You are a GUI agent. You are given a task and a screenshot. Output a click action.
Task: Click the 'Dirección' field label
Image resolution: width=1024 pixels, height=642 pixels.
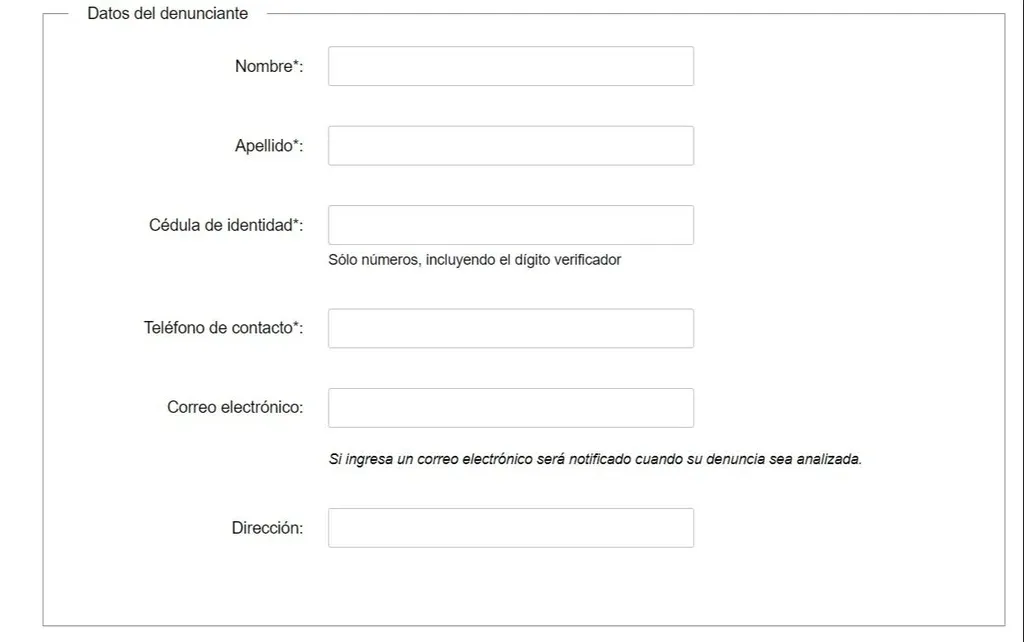click(x=267, y=528)
